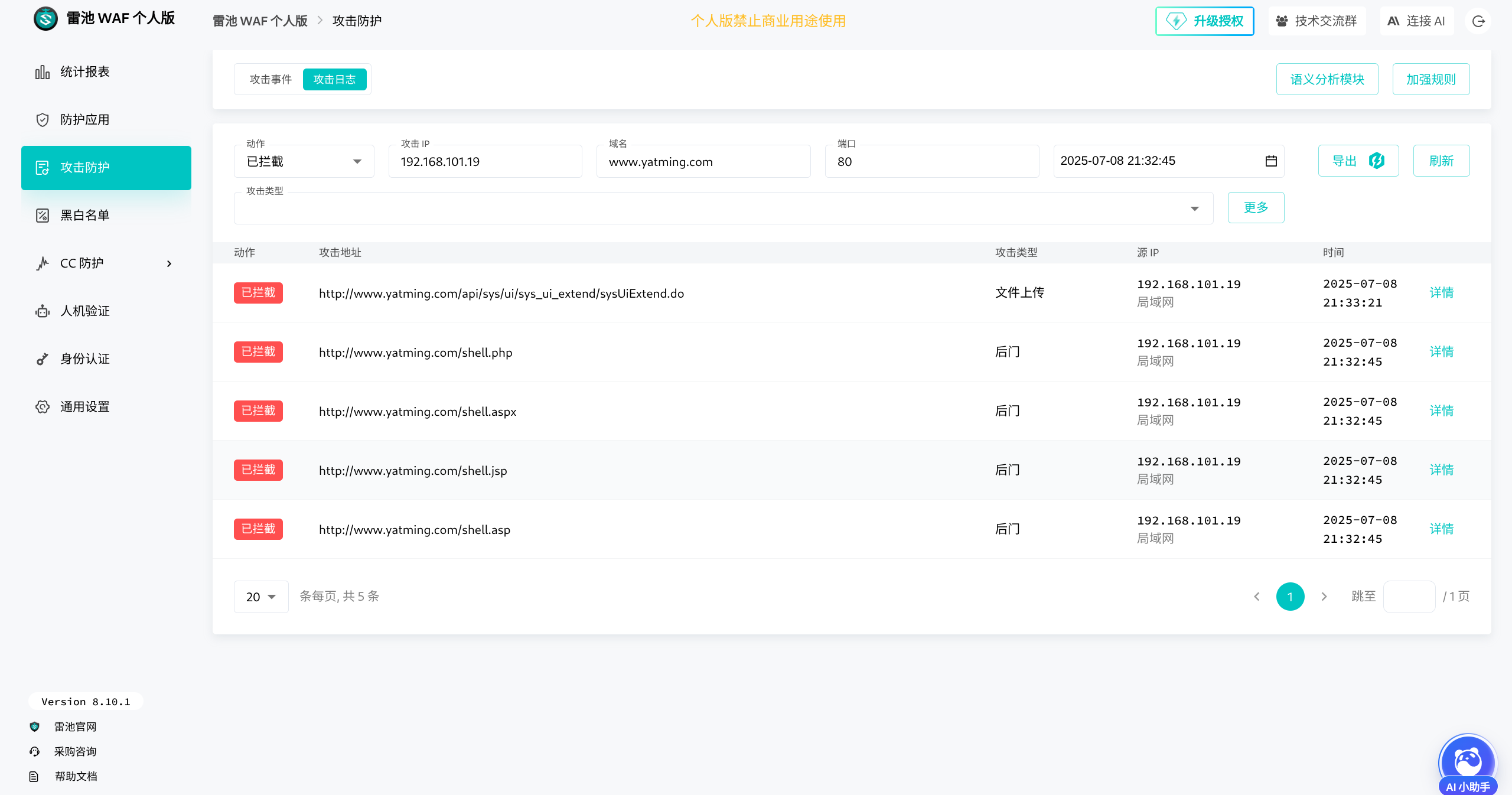1512x795 pixels.
Task: Click the shield icon for protected applications
Action: pos(42,120)
